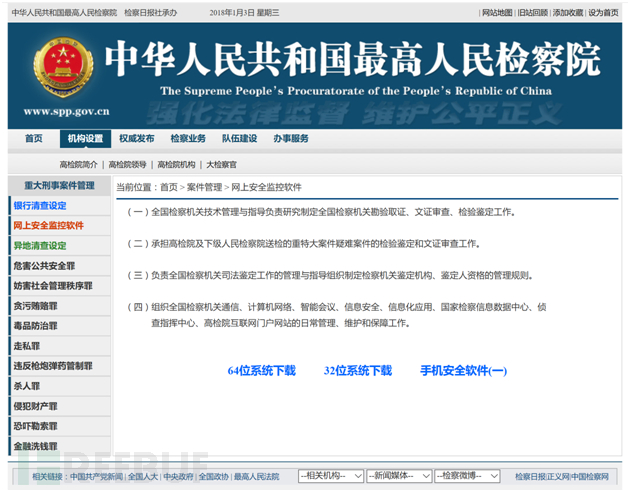Select 侵犯财产罪 in the sidebar

point(35,406)
